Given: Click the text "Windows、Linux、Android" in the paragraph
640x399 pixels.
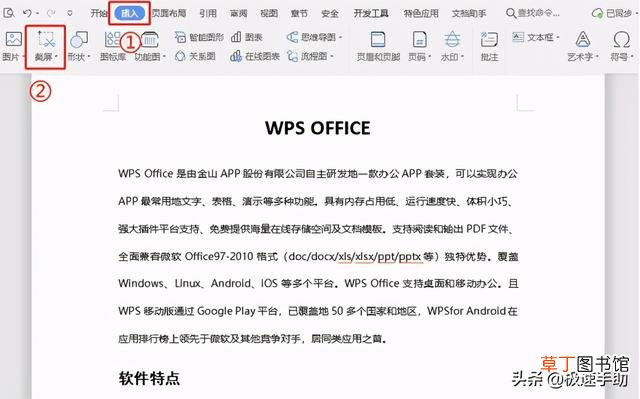Looking at the screenshot, I should pyautogui.click(x=184, y=283).
